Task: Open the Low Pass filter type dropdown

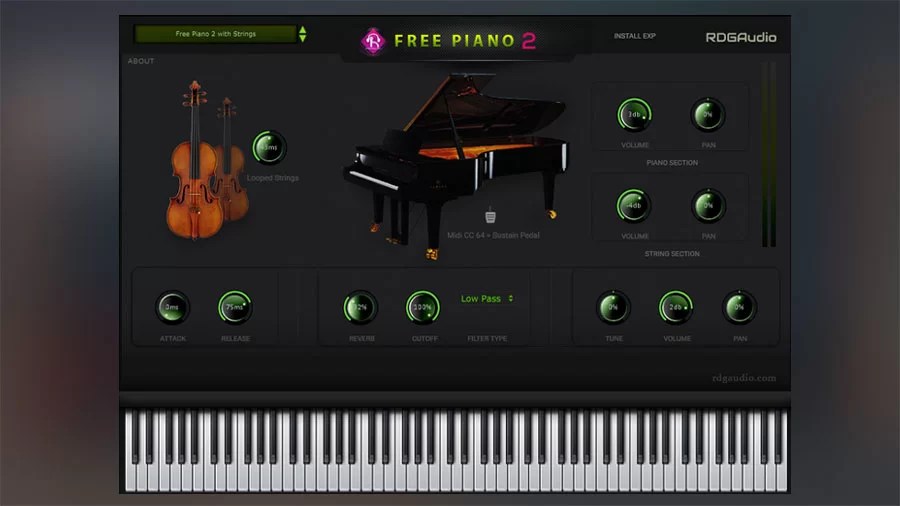Action: click(x=487, y=299)
